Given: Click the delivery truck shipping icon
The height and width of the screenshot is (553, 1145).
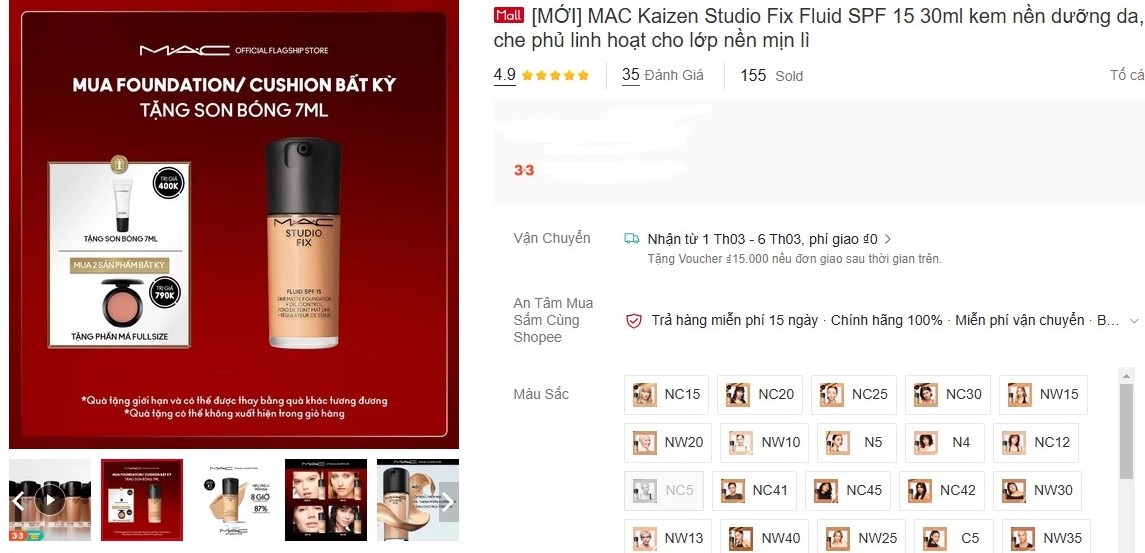Looking at the screenshot, I should pos(632,239).
